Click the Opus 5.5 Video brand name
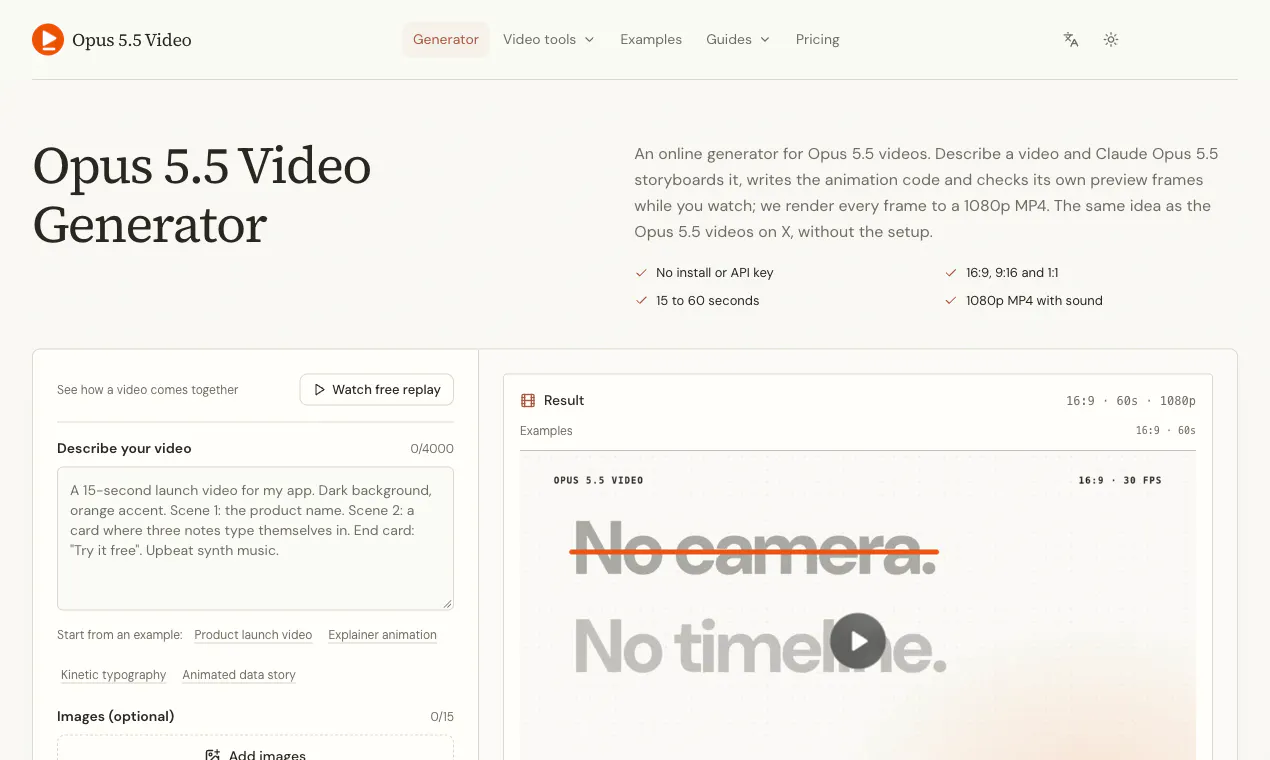 tap(132, 40)
